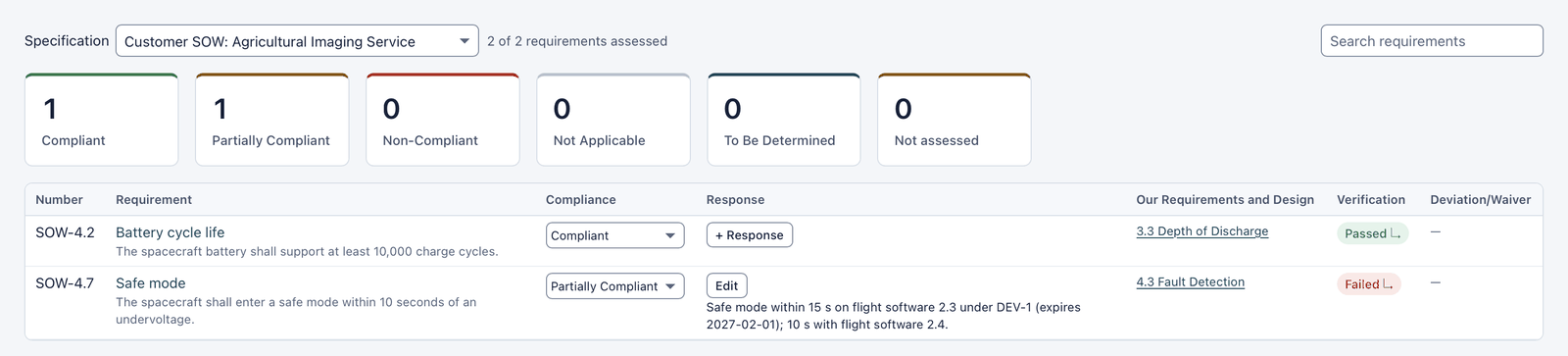Select the To Be Determined card
The height and width of the screenshot is (356, 1568).
(x=784, y=120)
